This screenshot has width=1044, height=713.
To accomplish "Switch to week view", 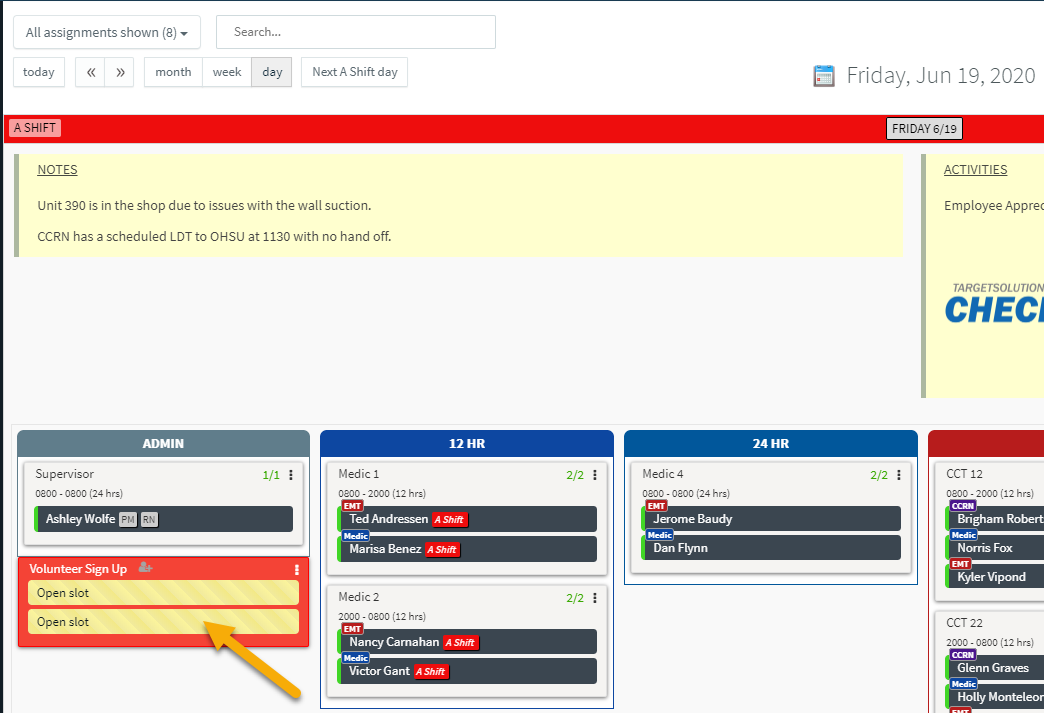I will click(x=227, y=72).
